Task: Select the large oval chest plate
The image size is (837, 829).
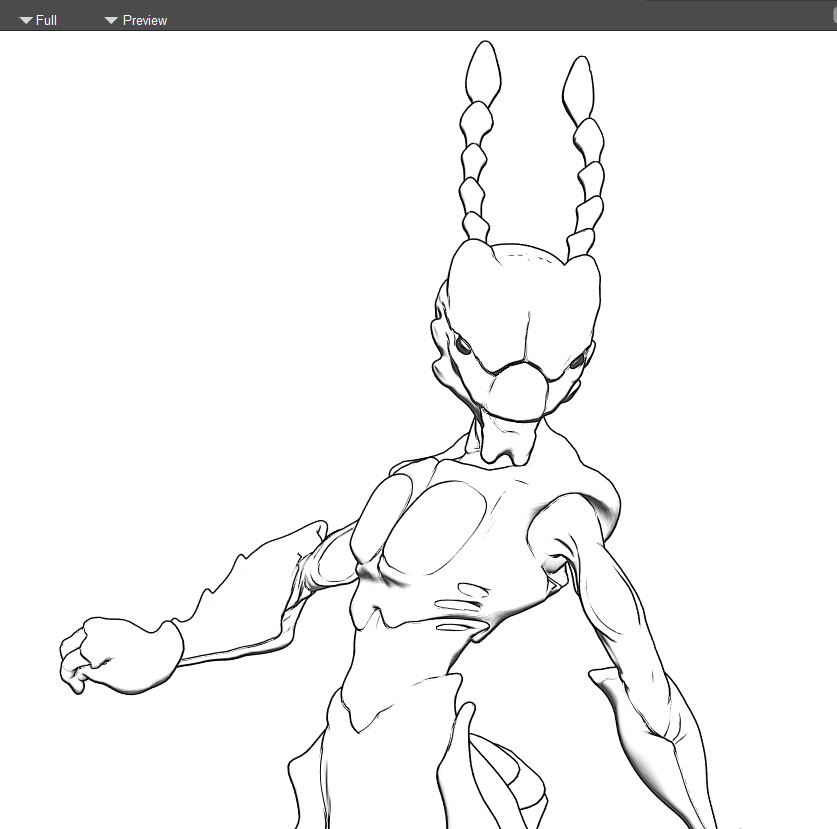Action: tap(438, 530)
